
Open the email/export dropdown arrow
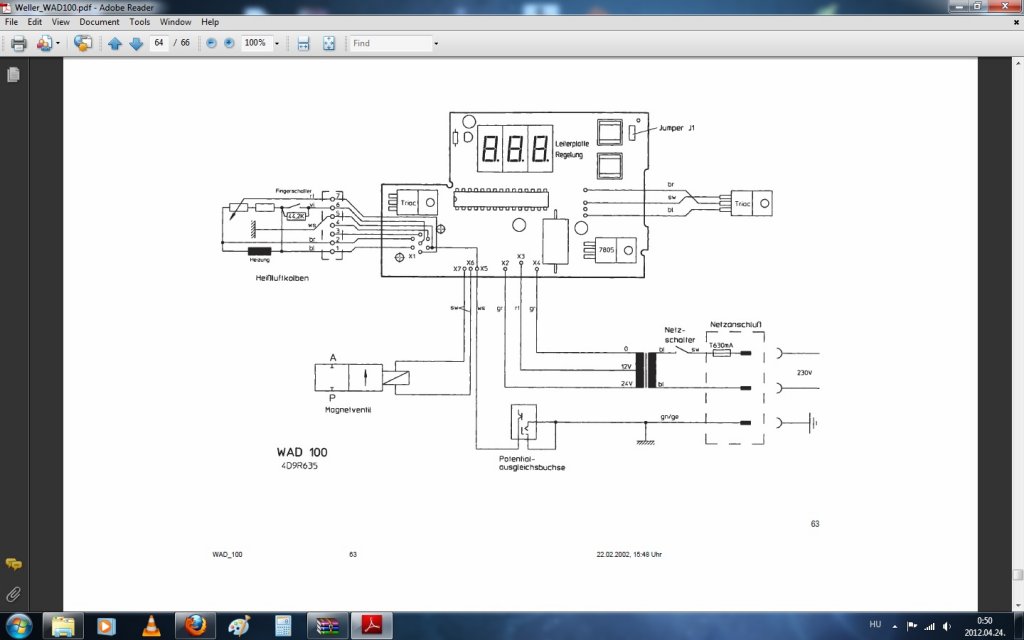tap(58, 44)
